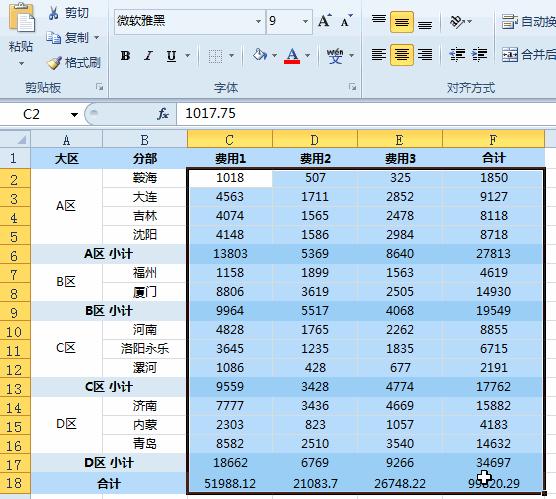The width and height of the screenshot is (556, 499).
Task: Click the 大区 header cell
Action: [67, 159]
